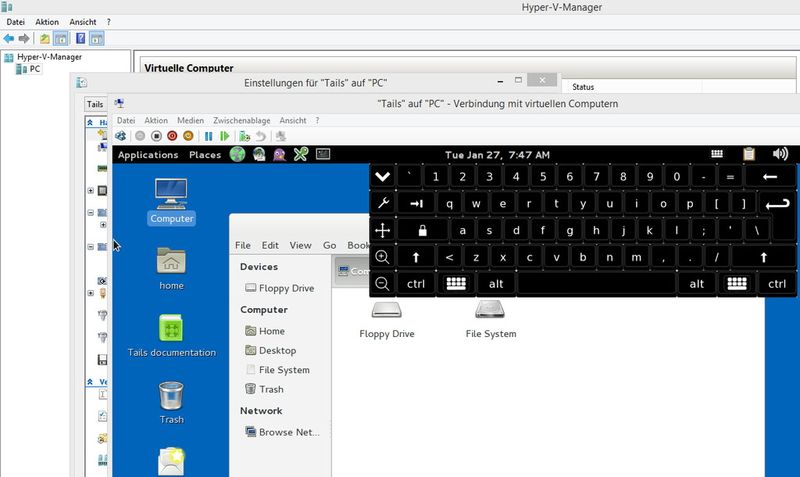The width and height of the screenshot is (800, 477).
Task: Click the Turn Off (stop square) VM icon
Action: (x=157, y=136)
